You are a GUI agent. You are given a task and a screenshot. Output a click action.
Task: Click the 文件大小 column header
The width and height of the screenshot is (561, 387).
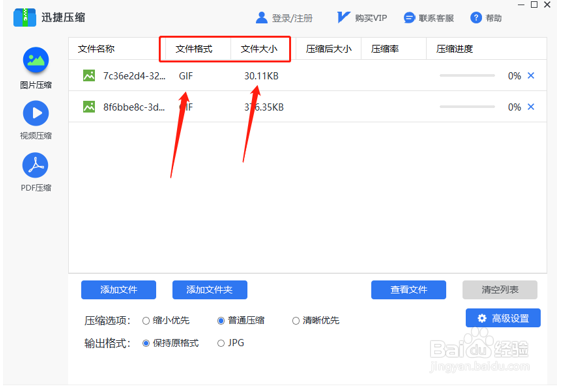259,49
